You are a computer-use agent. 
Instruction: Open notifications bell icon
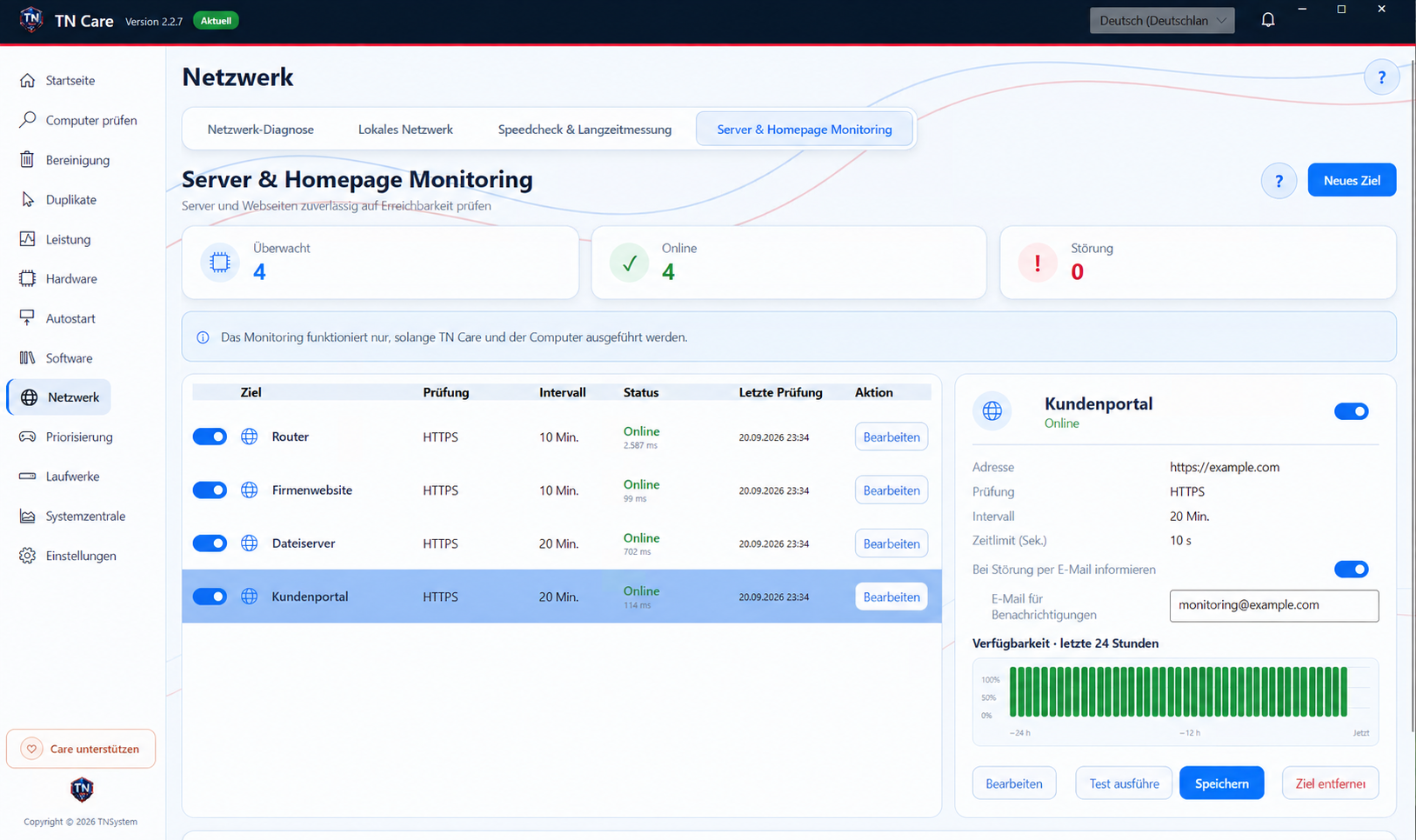(1268, 20)
